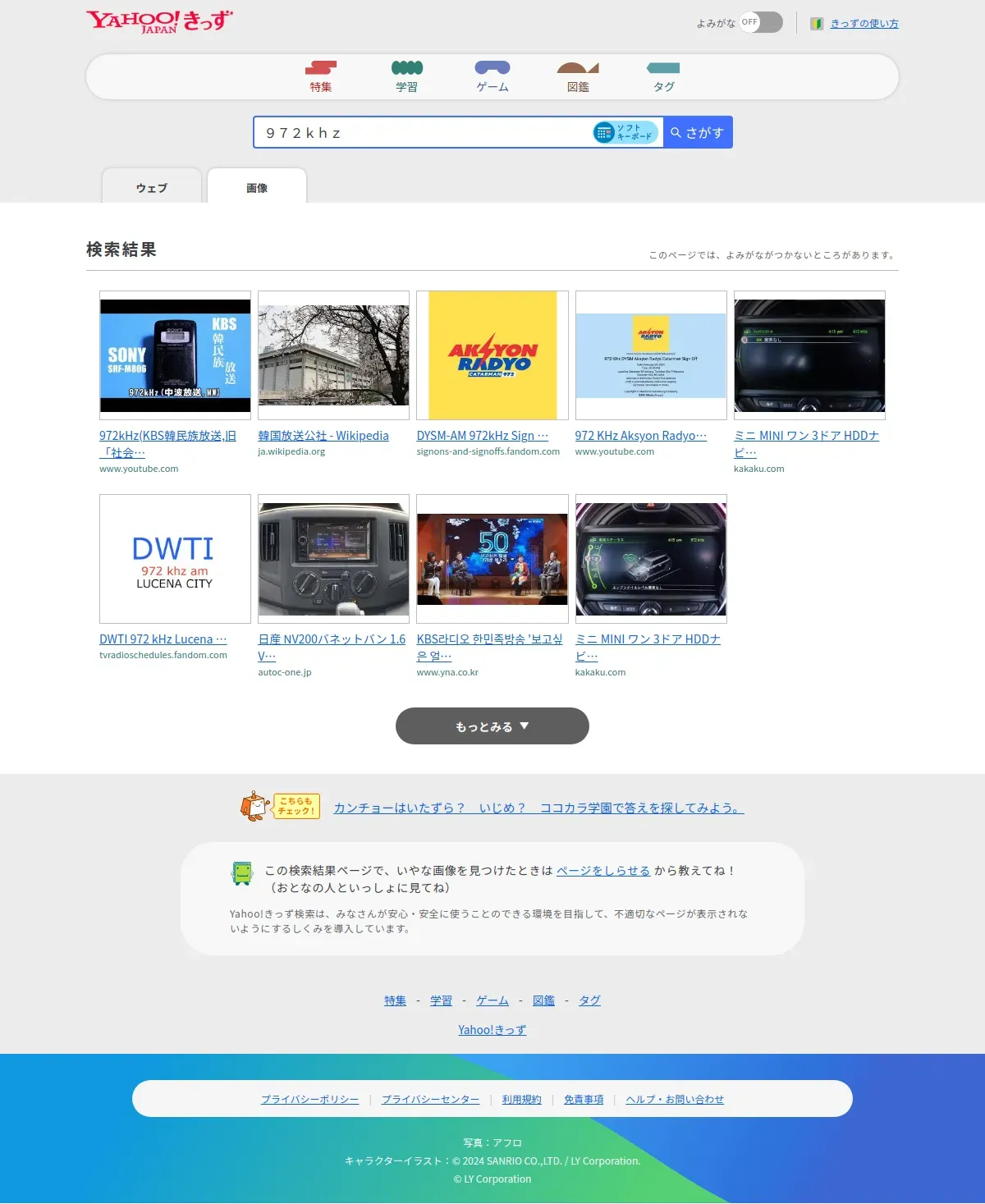Click the ja.wikipedia.org source text
Image resolution: width=985 pixels, height=1204 pixels.
(291, 451)
